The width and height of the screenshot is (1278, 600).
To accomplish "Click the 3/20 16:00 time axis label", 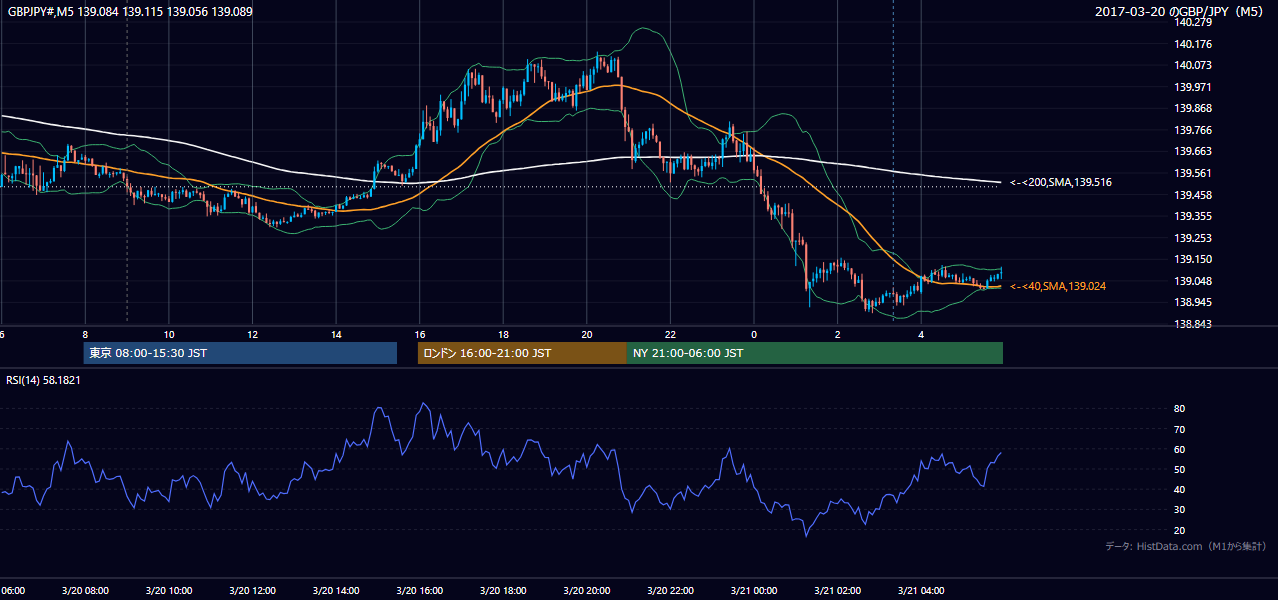I will [x=419, y=591].
